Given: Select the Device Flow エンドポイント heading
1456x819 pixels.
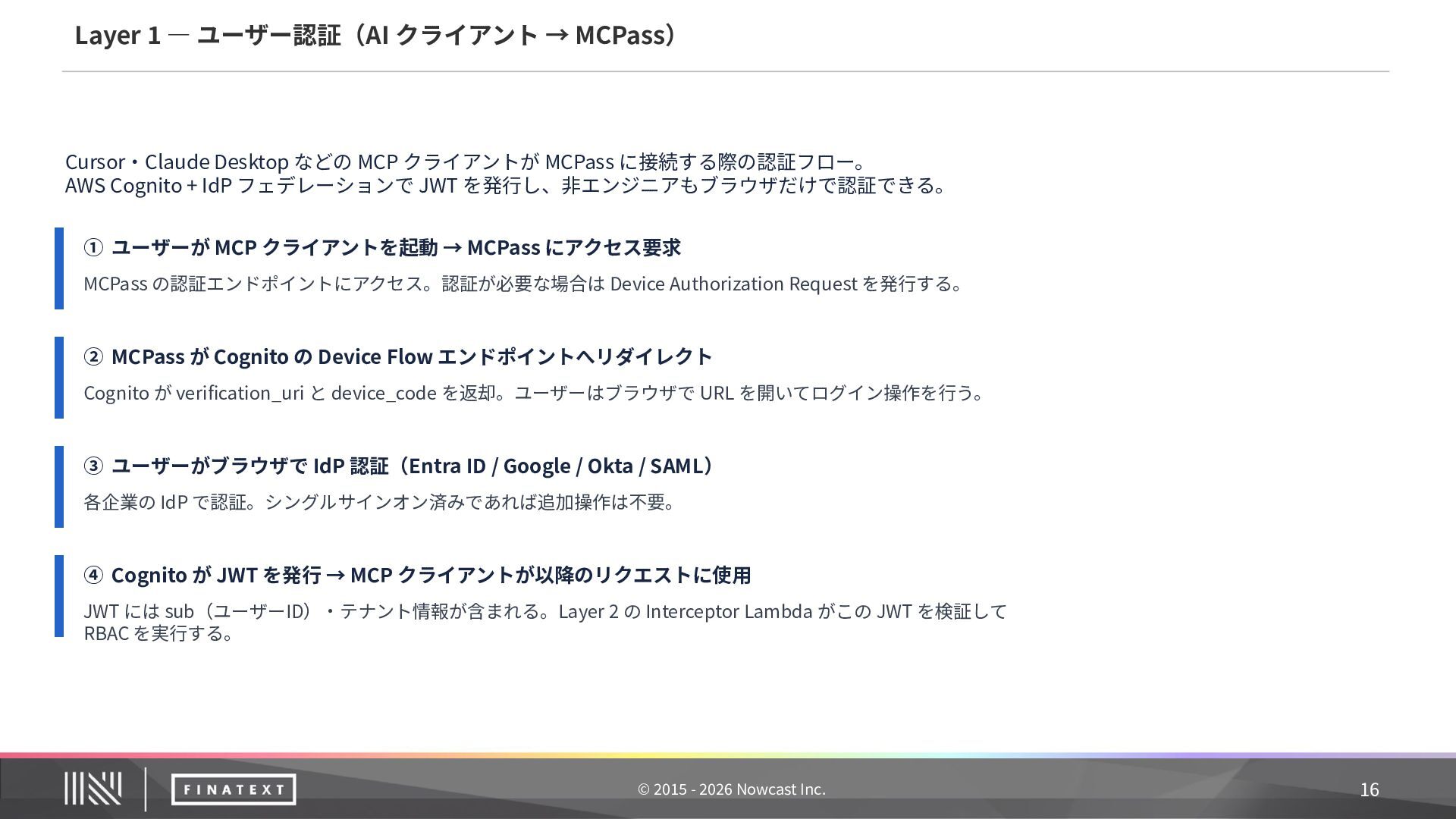Looking at the screenshot, I should coord(412,356).
